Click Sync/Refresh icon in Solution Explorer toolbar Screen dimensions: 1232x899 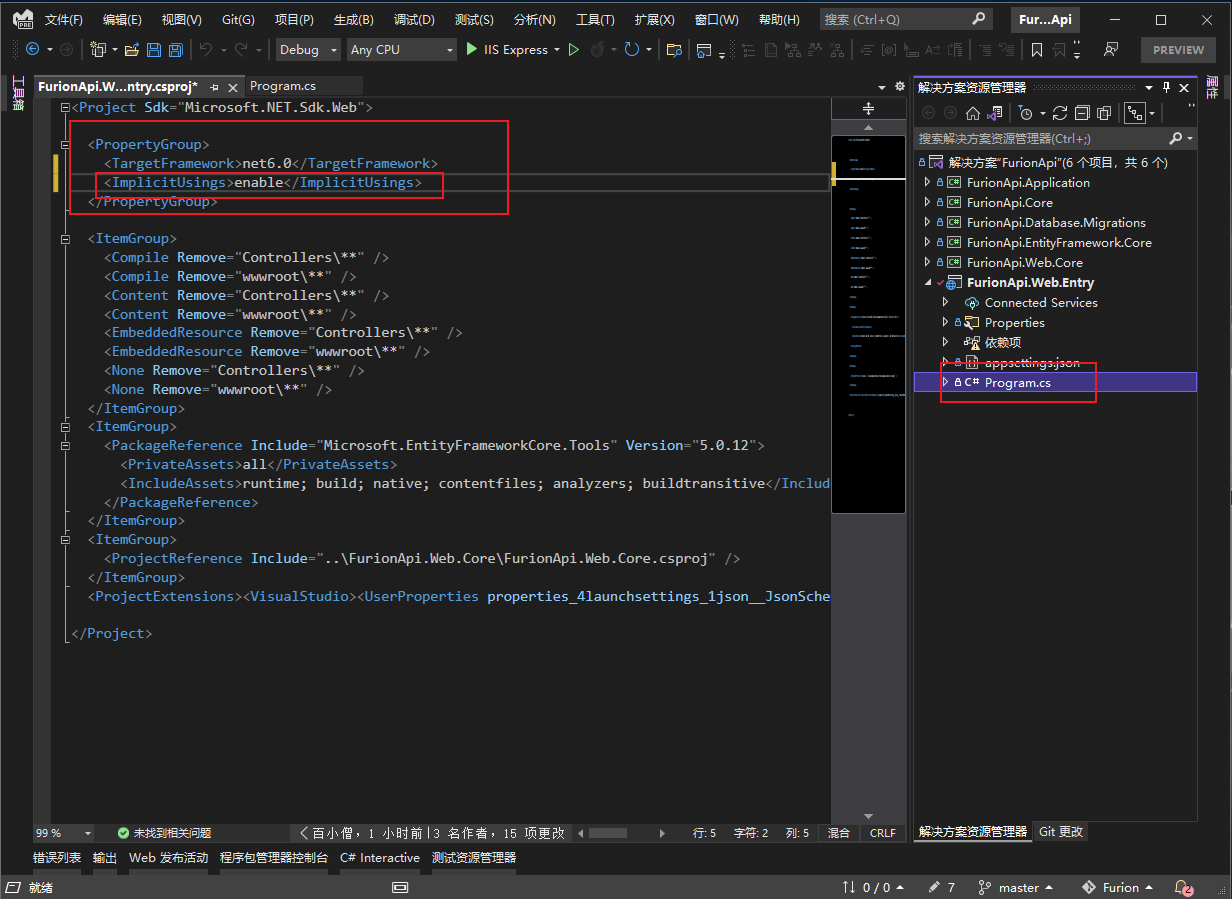1060,113
